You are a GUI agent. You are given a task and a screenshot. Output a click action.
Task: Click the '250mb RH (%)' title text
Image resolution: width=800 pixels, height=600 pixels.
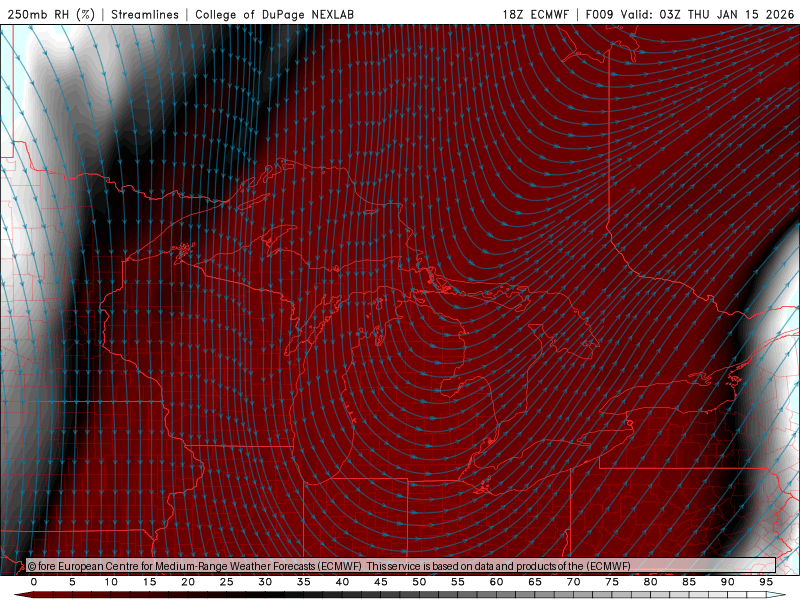(x=51, y=14)
